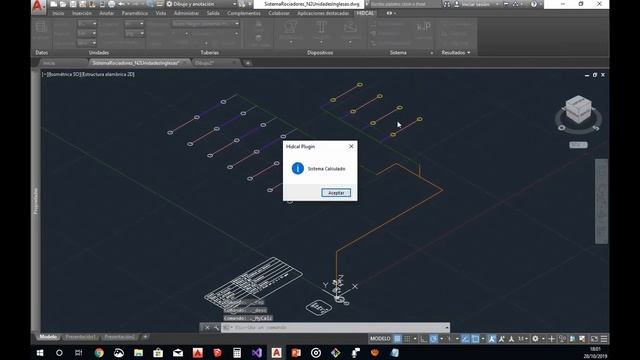Open the object snap options dropdown arrow

tap(483, 339)
